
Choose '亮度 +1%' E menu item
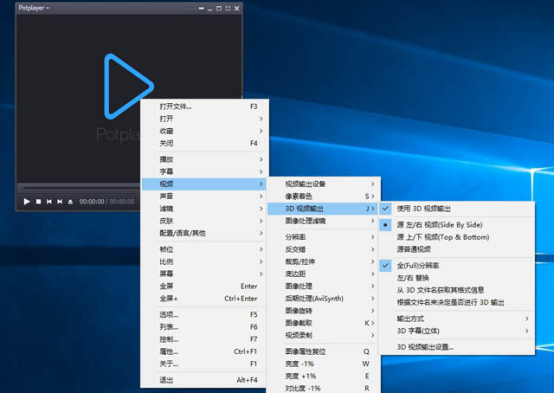323,376
